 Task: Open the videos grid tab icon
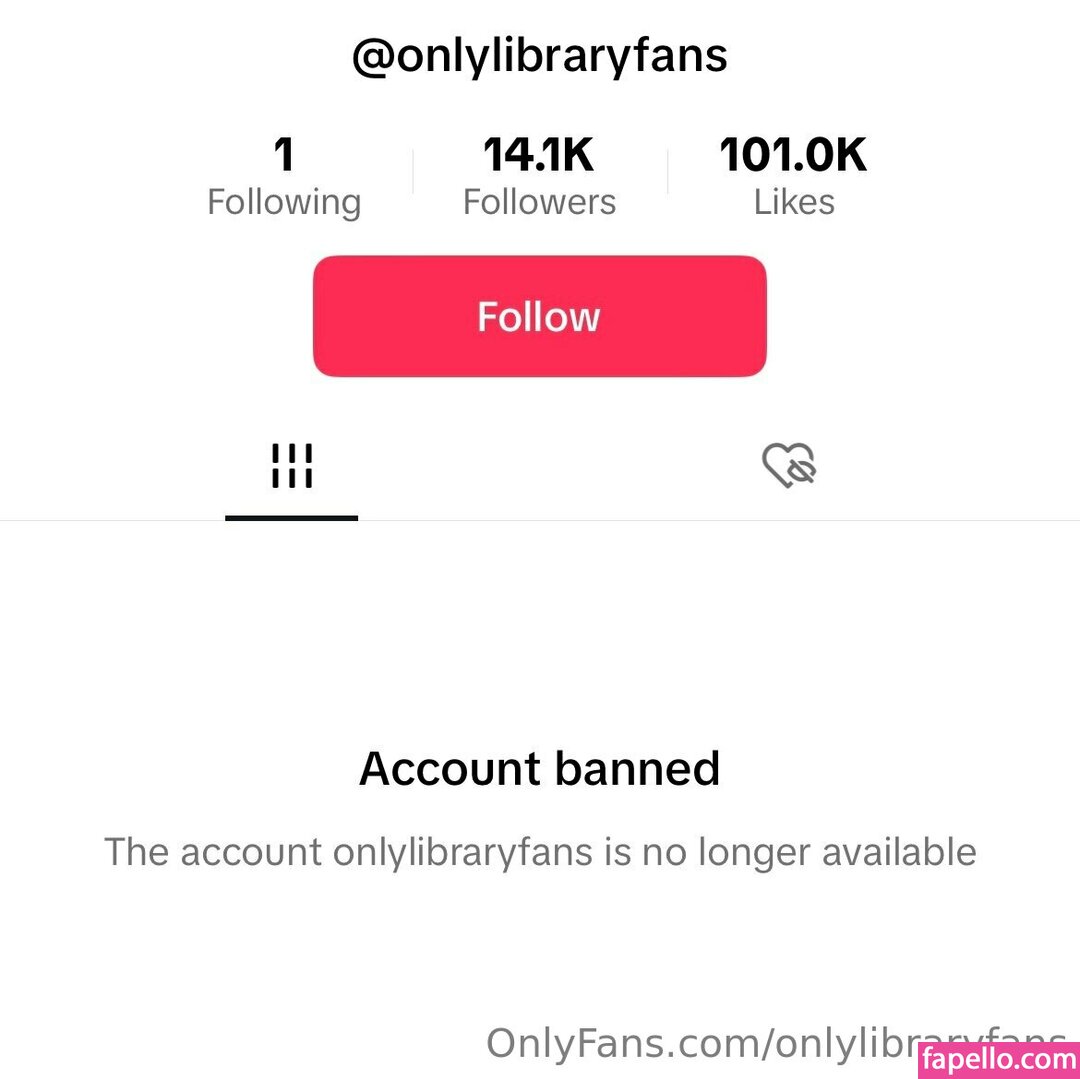click(291, 466)
